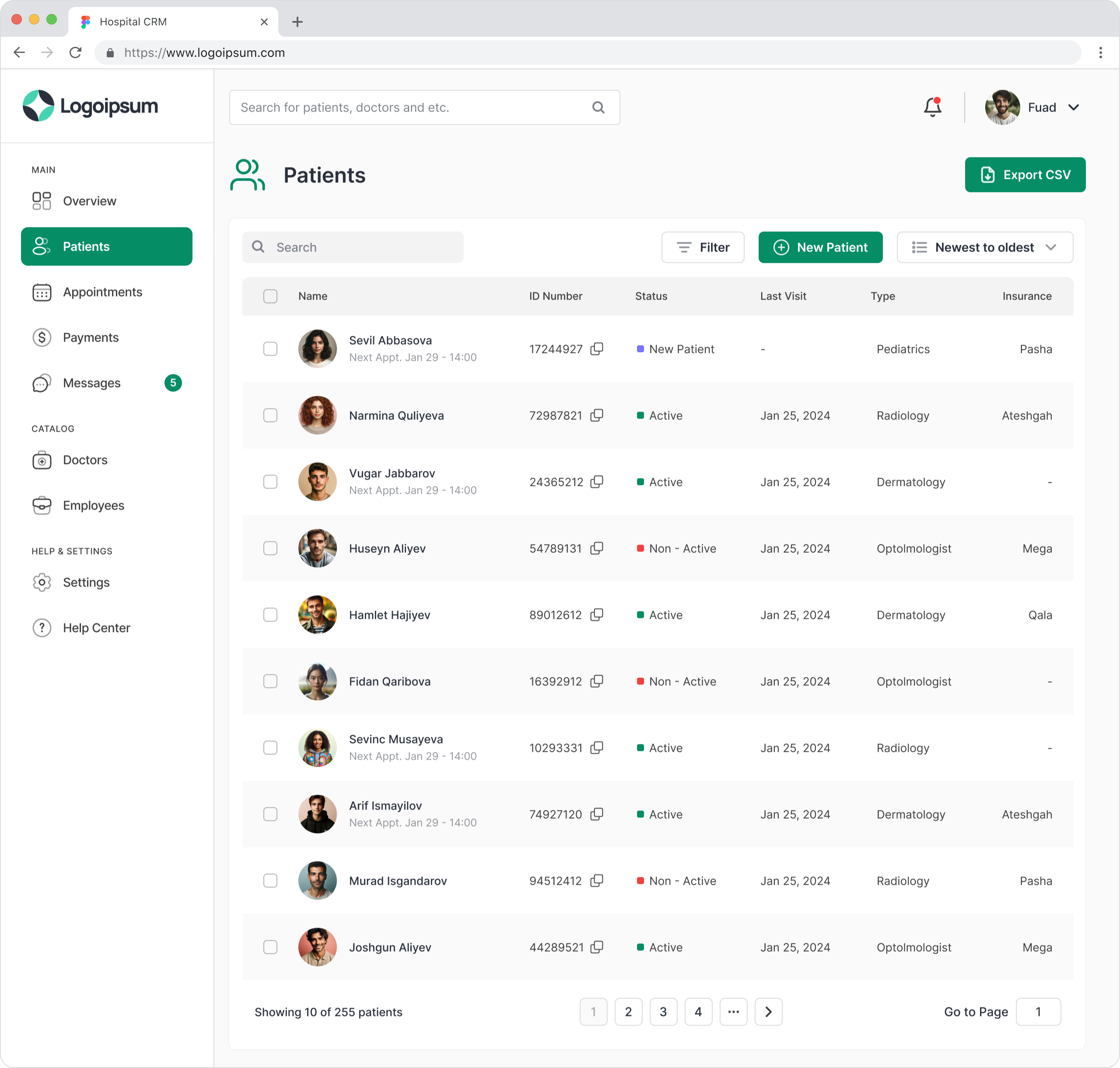Select all patients via header checkbox

coord(270,296)
